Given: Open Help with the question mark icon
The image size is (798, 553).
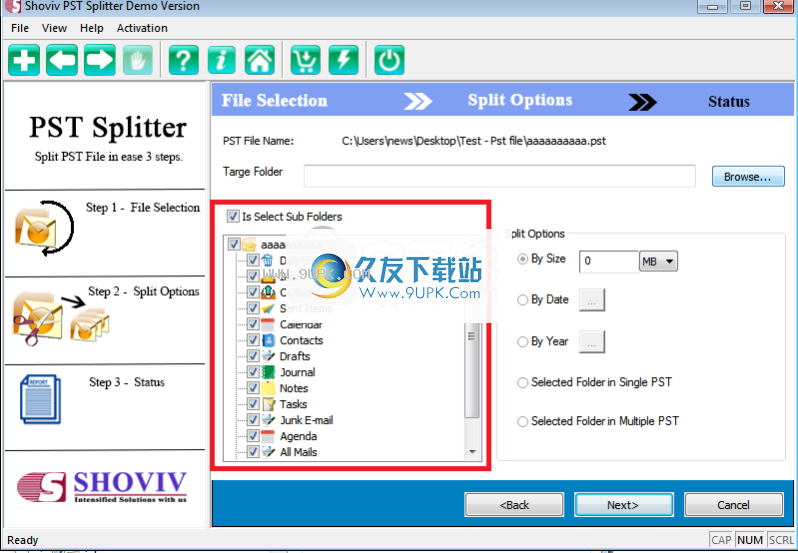Looking at the screenshot, I should coord(184,60).
